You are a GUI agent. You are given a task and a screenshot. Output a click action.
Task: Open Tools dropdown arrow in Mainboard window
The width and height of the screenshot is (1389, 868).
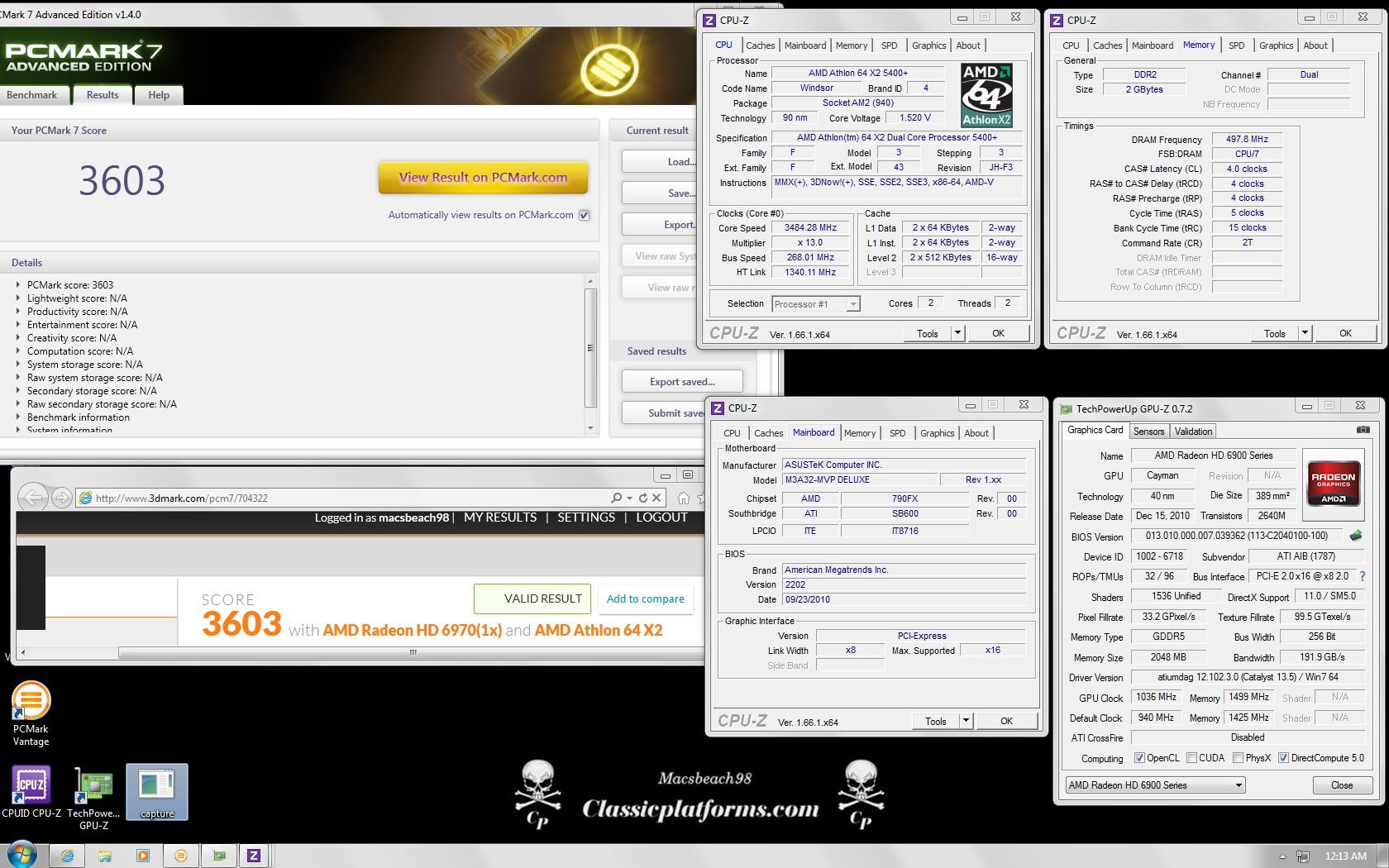[x=966, y=721]
